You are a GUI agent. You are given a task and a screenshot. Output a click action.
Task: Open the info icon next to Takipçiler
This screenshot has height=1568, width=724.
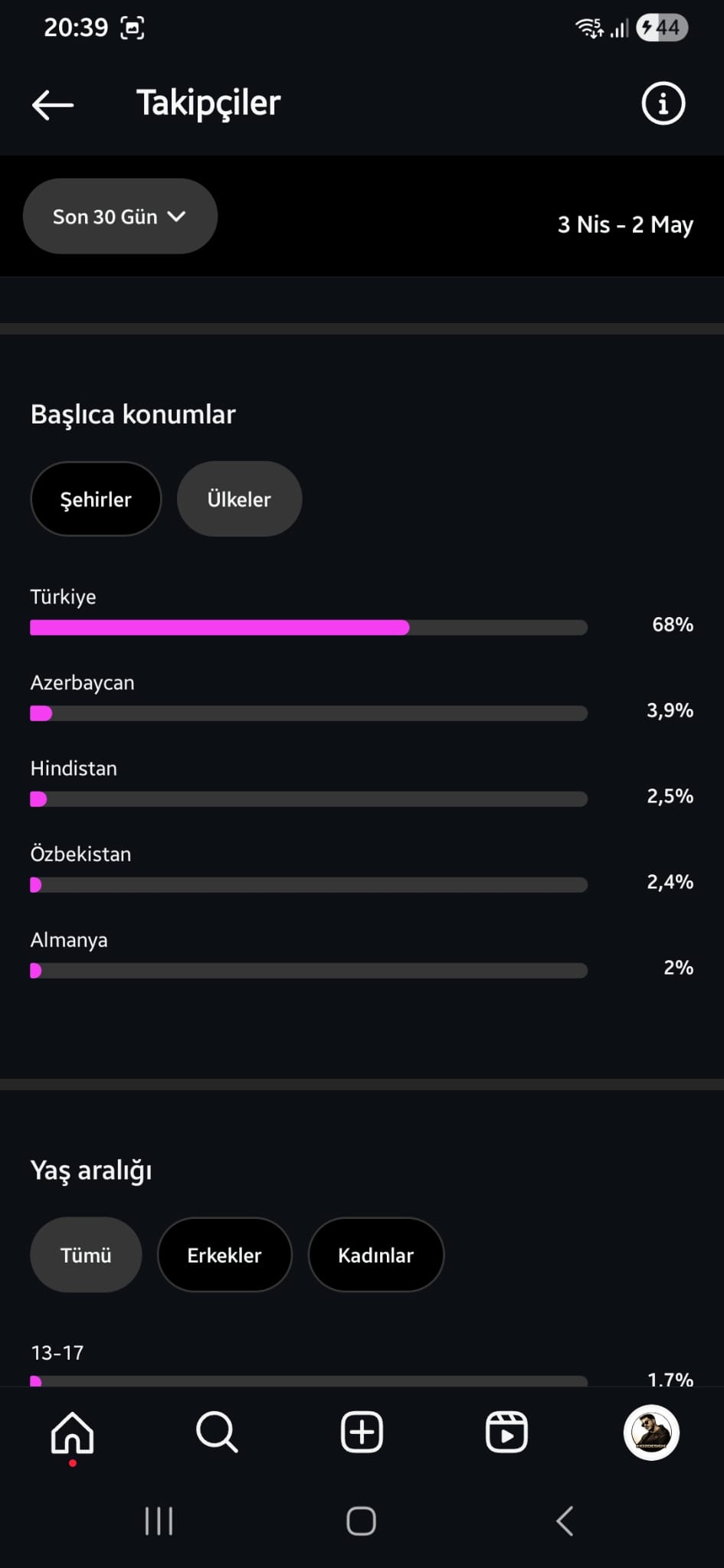tap(663, 103)
